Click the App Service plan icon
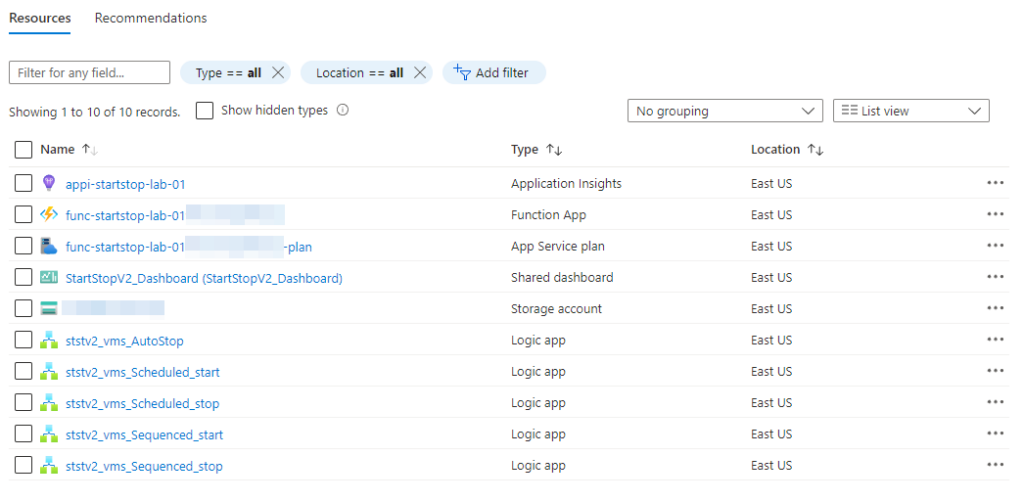Viewport: 1024px width, 502px height. click(49, 246)
